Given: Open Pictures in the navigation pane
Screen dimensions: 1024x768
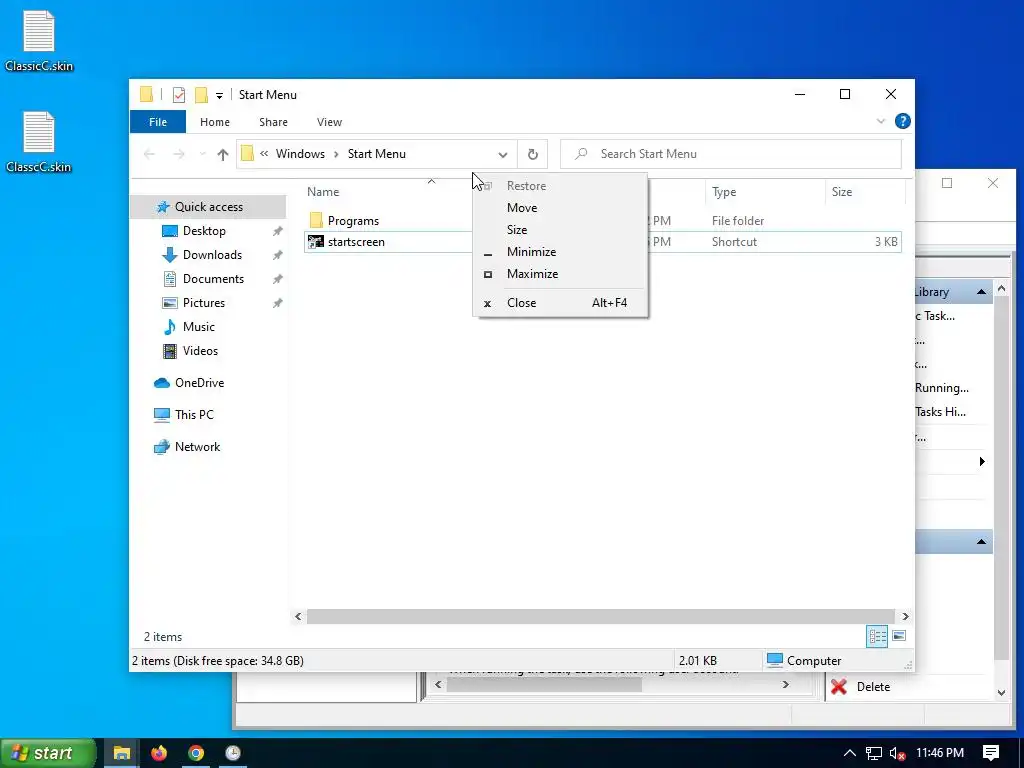Looking at the screenshot, I should 204,303.
